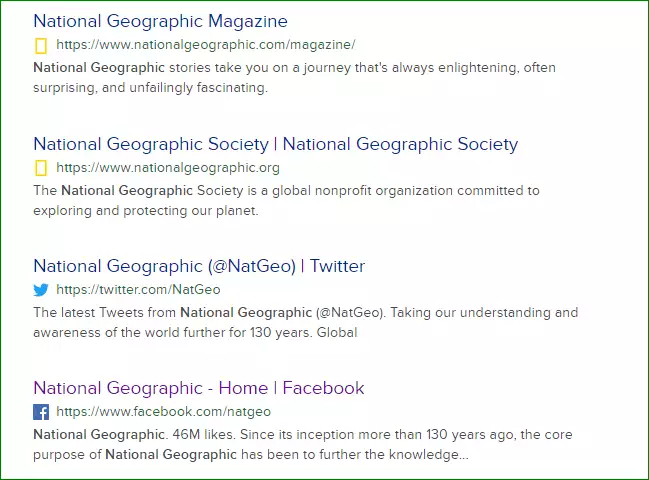Click the National Geographic Magazine favicon

[41, 45]
